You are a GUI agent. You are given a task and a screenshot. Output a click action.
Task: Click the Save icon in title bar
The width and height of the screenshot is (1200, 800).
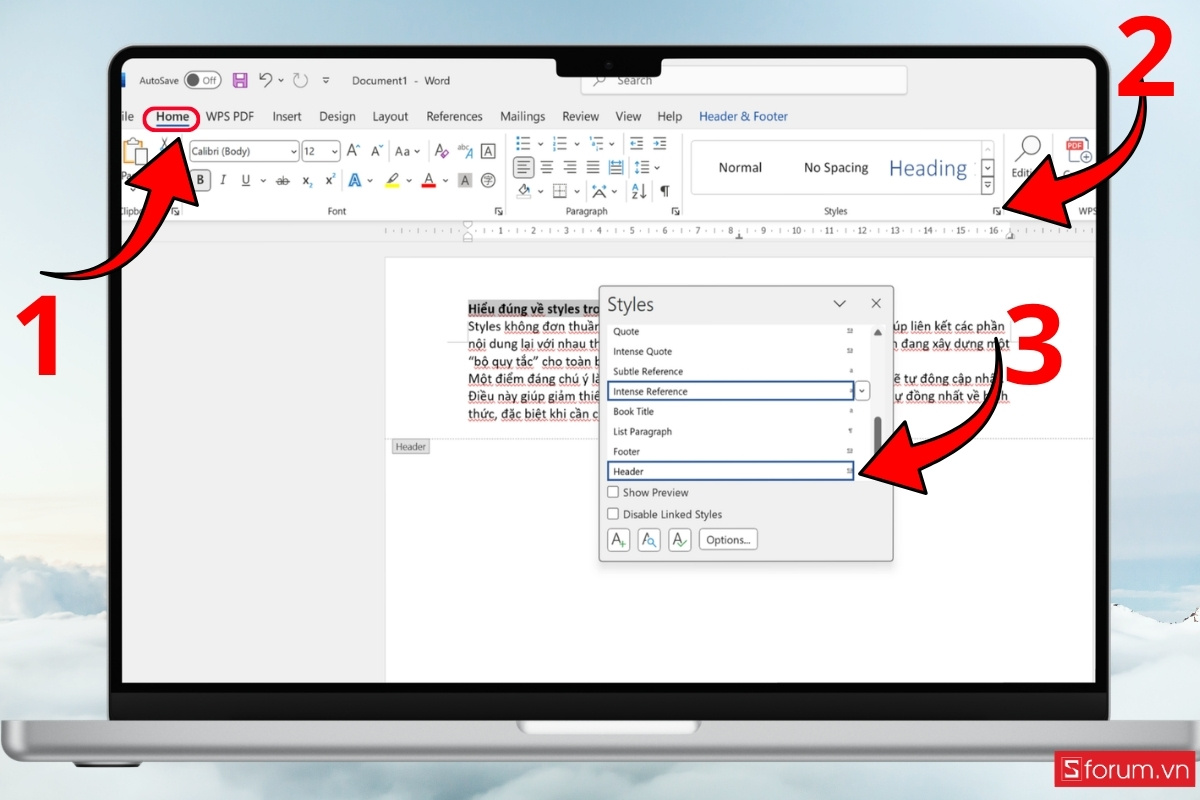click(x=240, y=80)
